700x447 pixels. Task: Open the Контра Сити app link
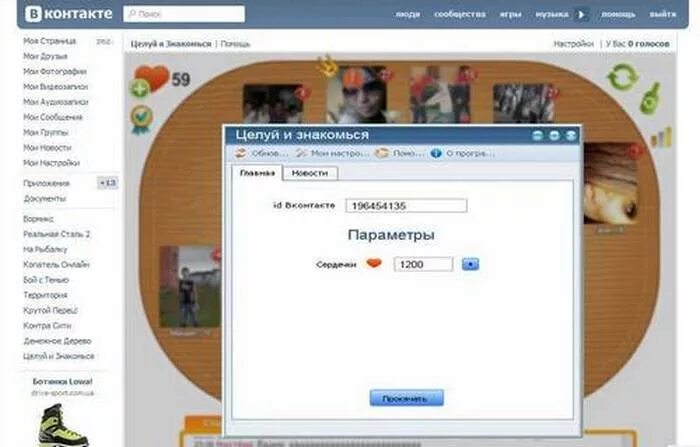pos(47,326)
